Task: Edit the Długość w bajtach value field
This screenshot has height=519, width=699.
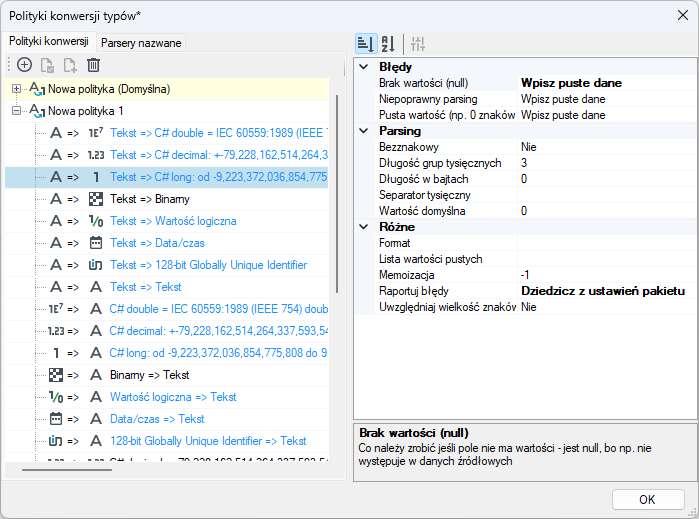Action: click(x=607, y=179)
